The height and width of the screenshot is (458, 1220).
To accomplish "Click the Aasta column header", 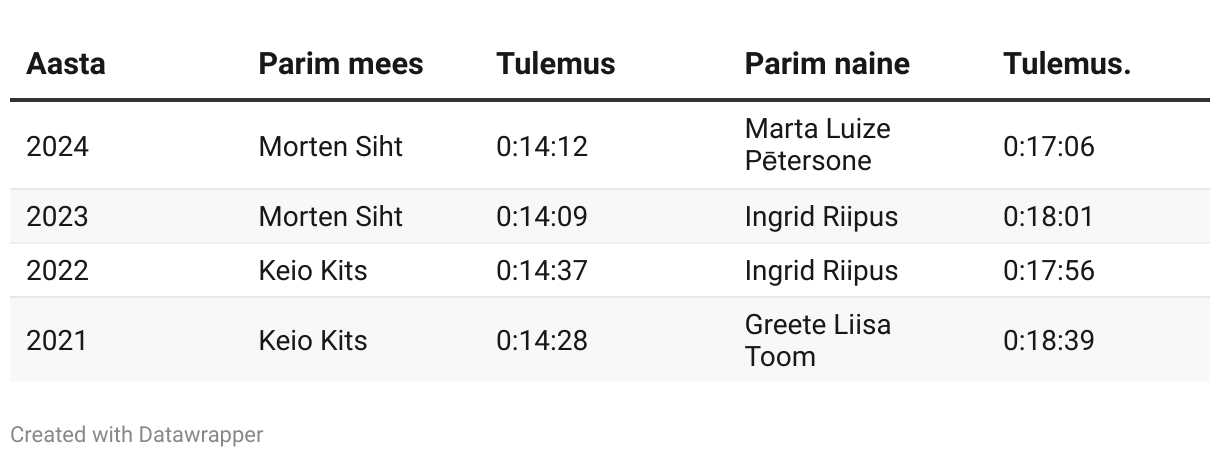I will tap(66, 64).
